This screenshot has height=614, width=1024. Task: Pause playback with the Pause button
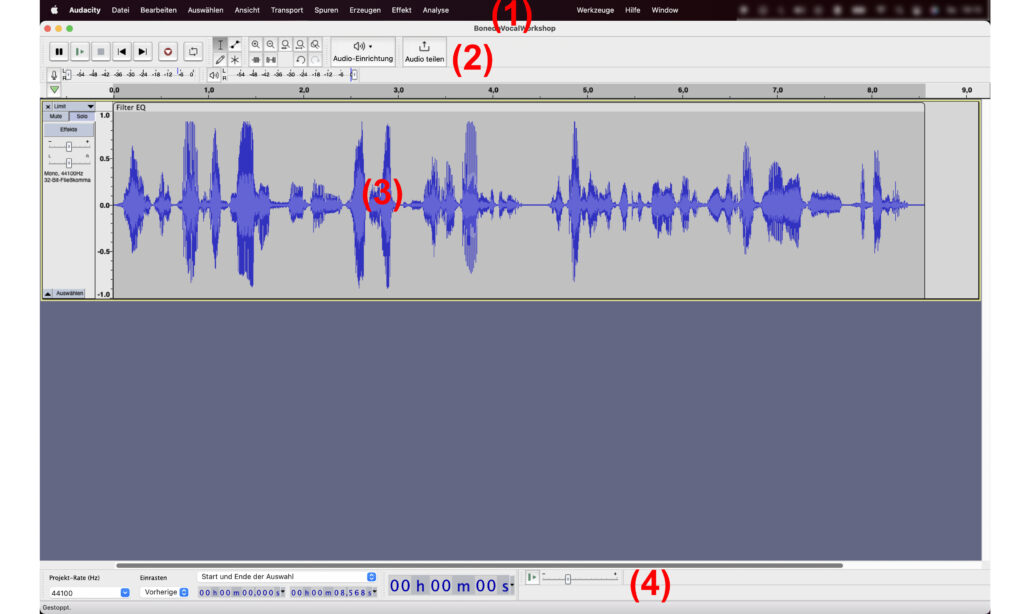(x=59, y=52)
